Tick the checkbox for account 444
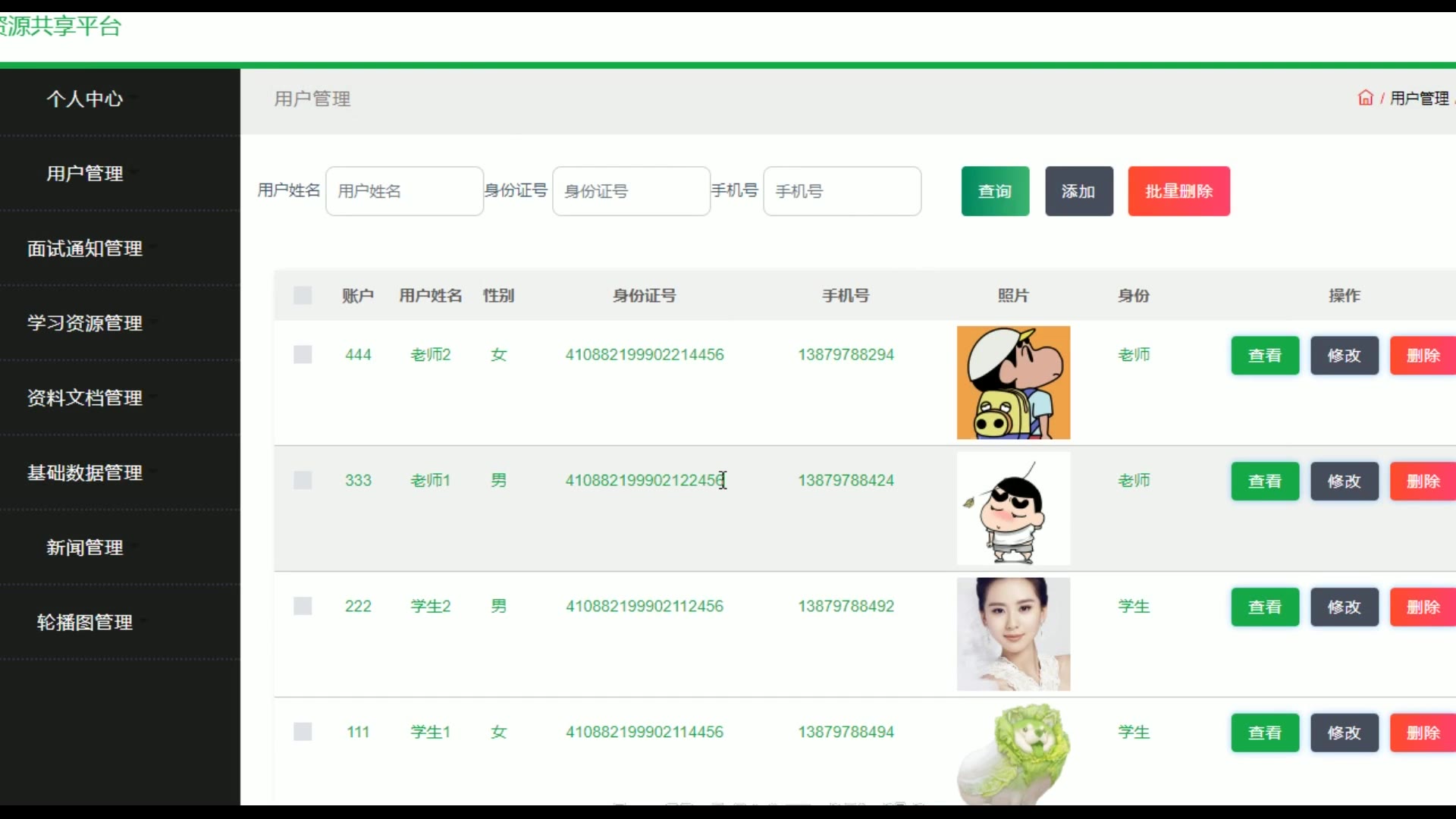This screenshot has width=1456, height=819. (x=303, y=355)
